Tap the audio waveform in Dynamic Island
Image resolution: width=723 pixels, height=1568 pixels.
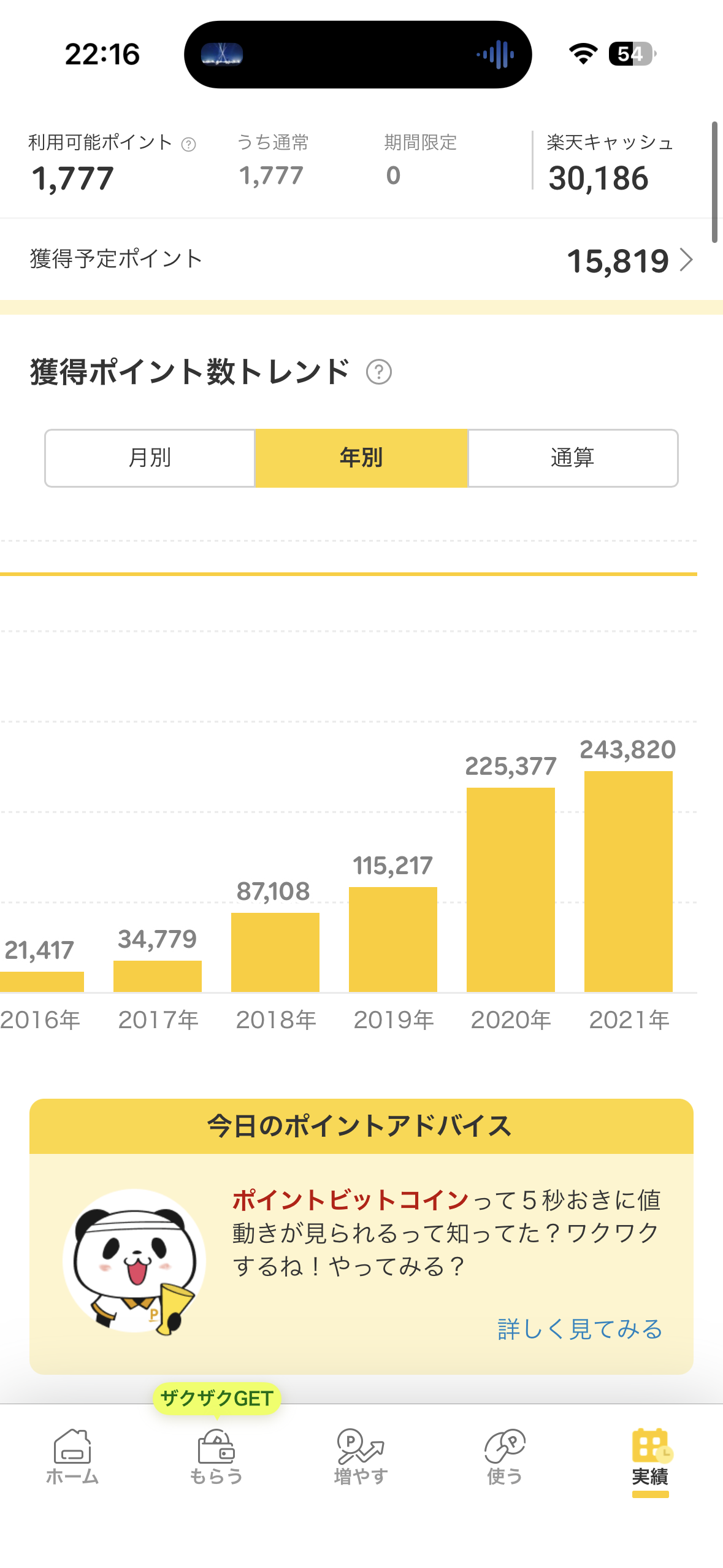495,55
